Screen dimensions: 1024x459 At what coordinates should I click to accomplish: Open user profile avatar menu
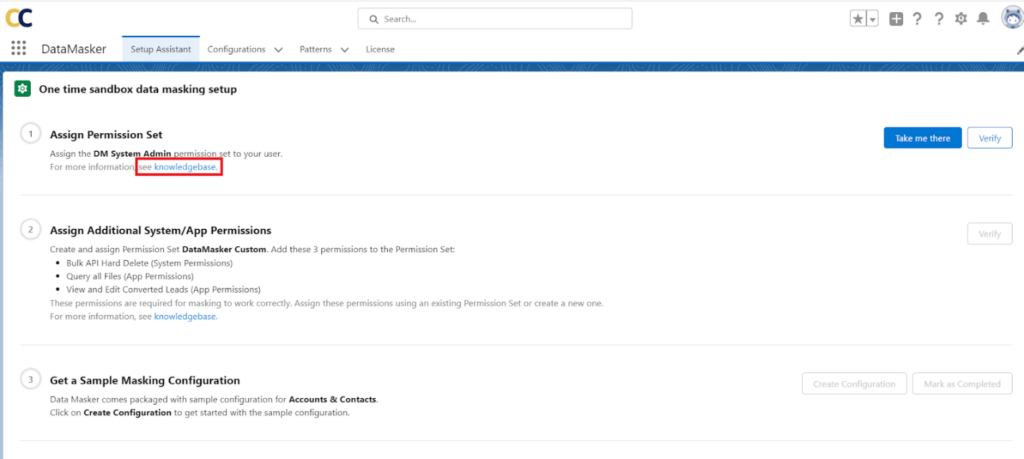click(1009, 18)
